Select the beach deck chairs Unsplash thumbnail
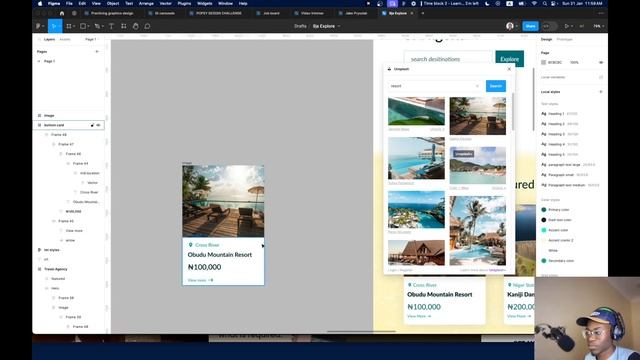The width and height of the screenshot is (640, 360). [478, 116]
